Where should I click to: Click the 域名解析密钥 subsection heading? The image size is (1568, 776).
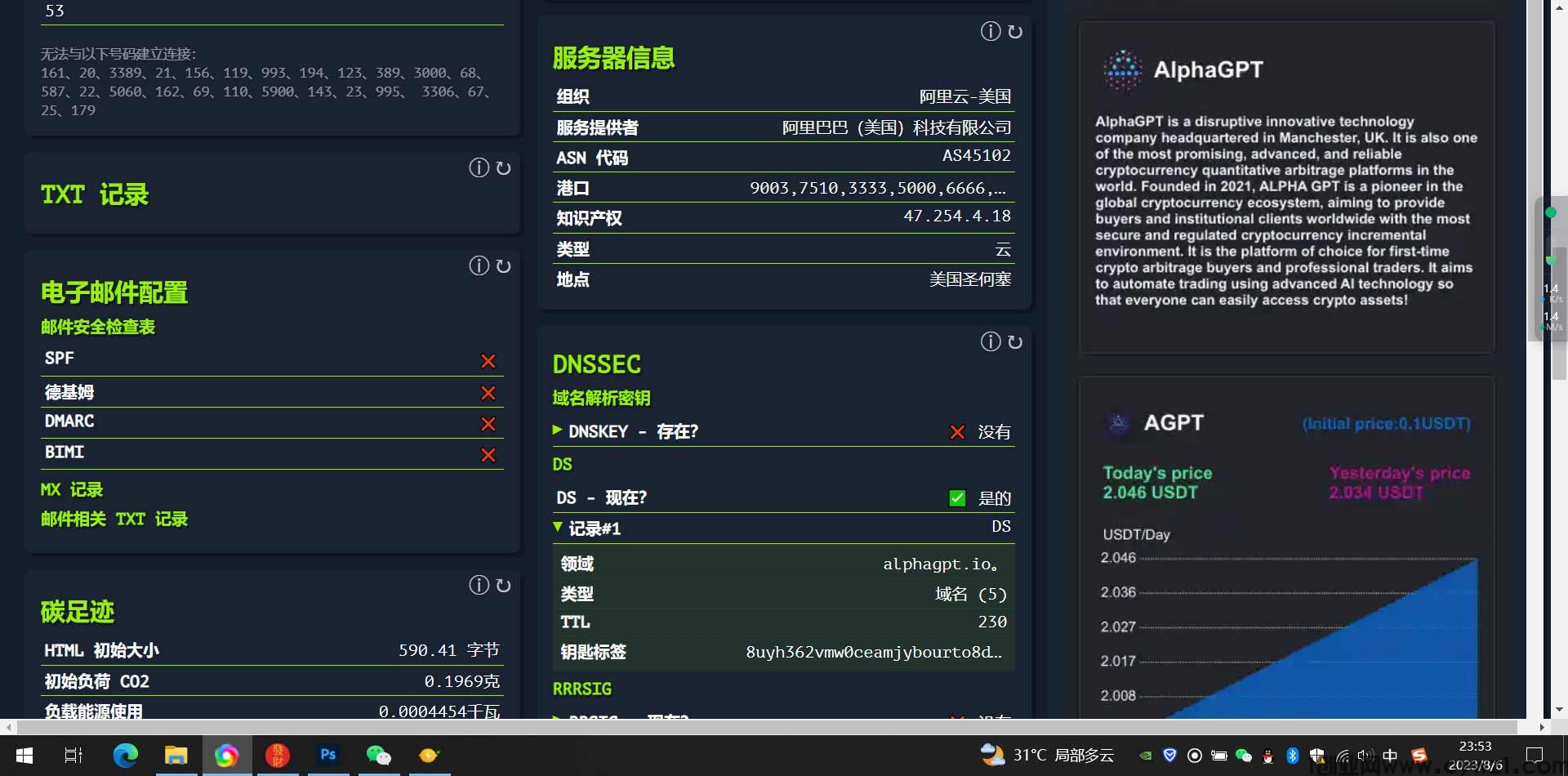pyautogui.click(x=601, y=398)
